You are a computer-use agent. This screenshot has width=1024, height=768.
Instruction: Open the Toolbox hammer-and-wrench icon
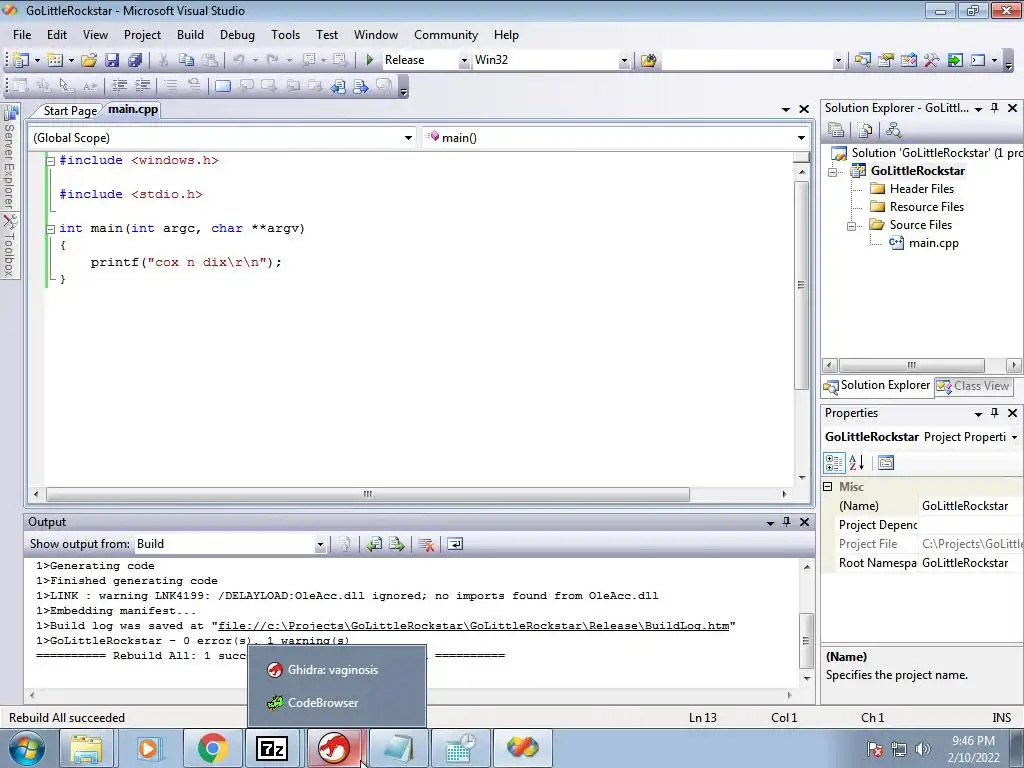click(x=931, y=60)
